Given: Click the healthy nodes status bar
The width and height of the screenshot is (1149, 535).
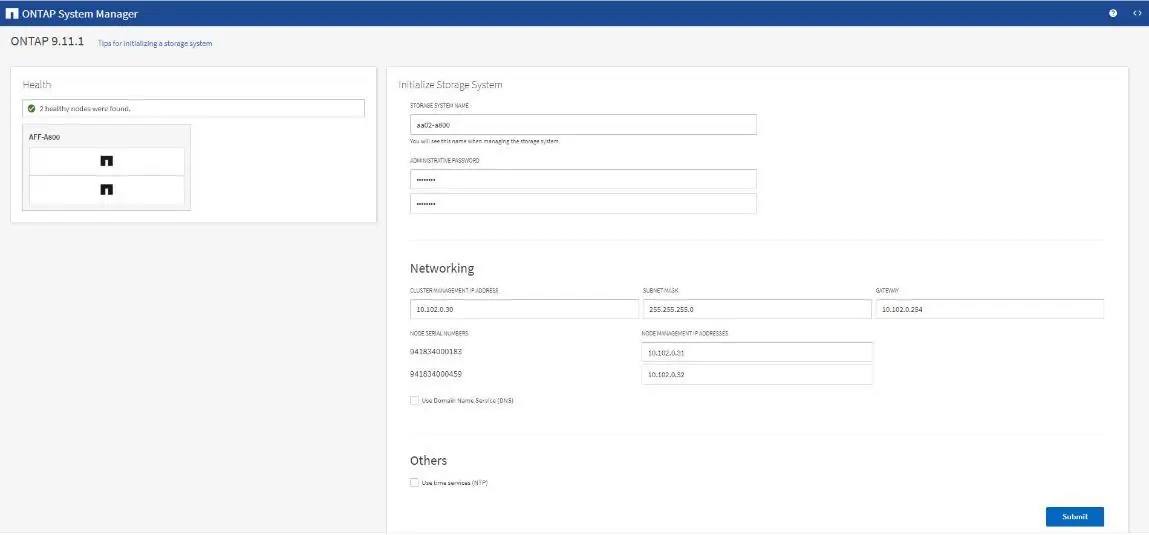Looking at the screenshot, I should (193, 108).
